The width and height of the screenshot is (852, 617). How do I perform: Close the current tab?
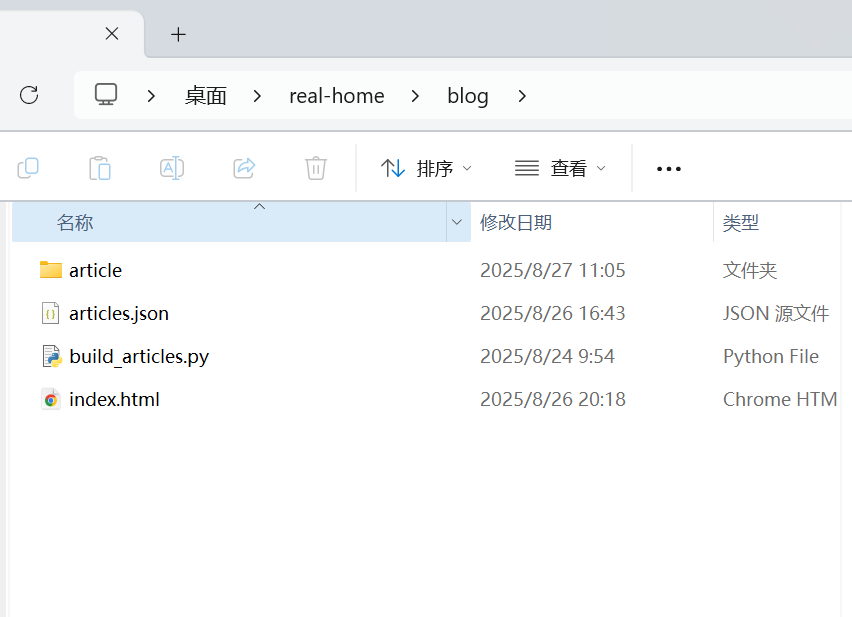[112, 34]
